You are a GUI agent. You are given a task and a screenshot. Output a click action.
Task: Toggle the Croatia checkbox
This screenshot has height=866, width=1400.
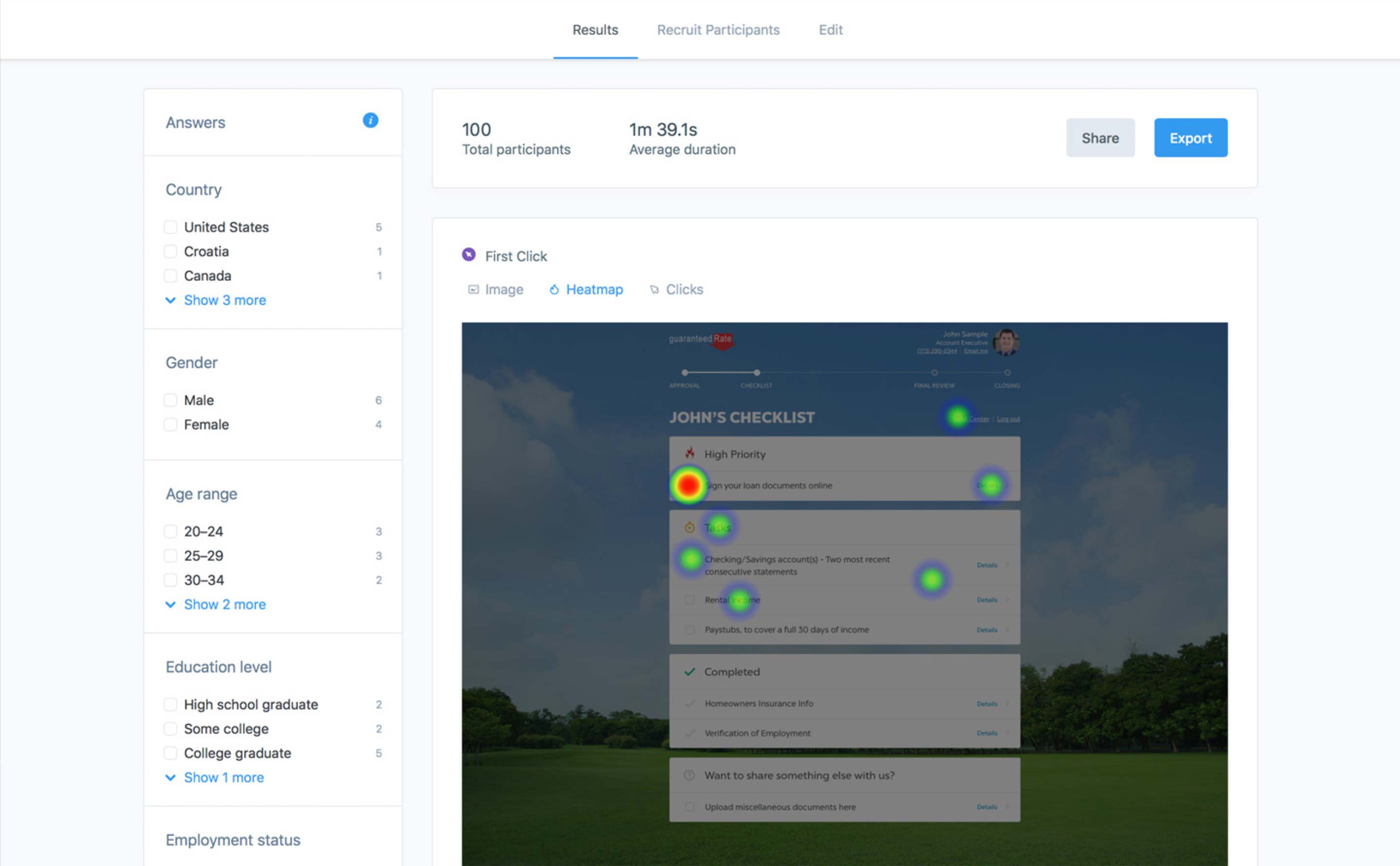[x=171, y=252]
